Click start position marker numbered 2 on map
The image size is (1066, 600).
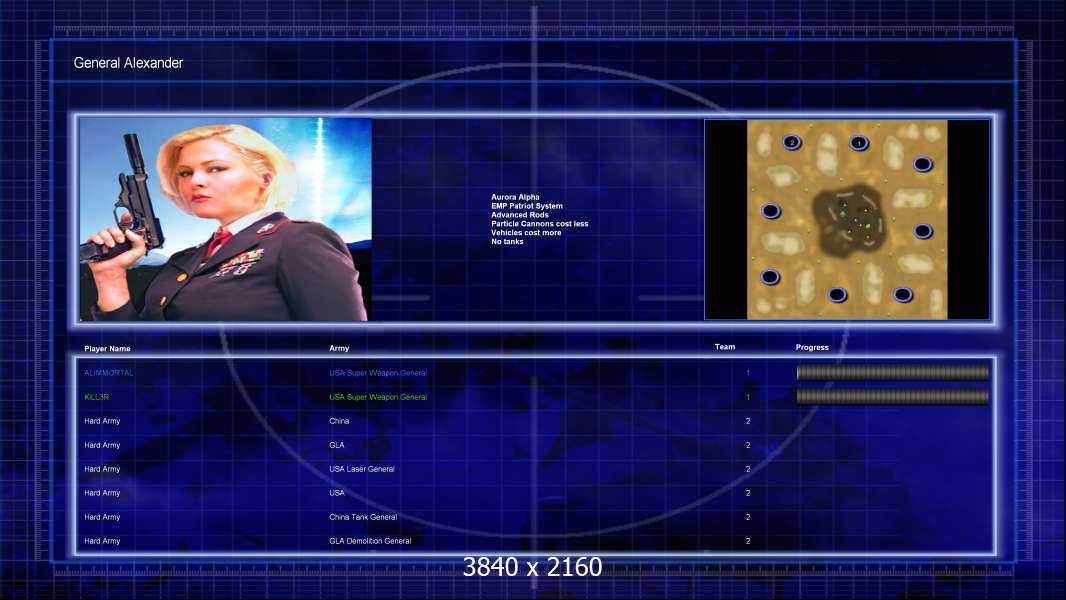pos(792,142)
